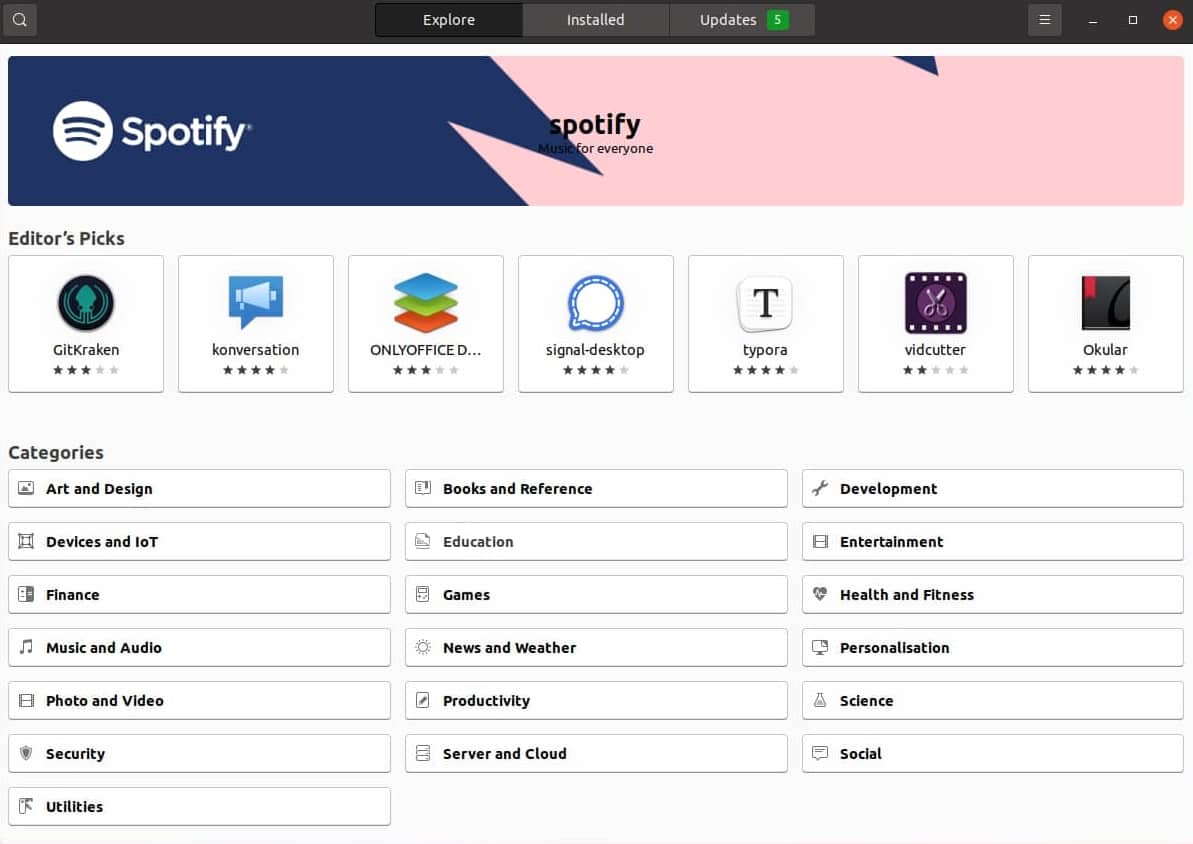Click the Entertainment film icon
Viewport: 1193px width, 844px height.
click(x=820, y=541)
